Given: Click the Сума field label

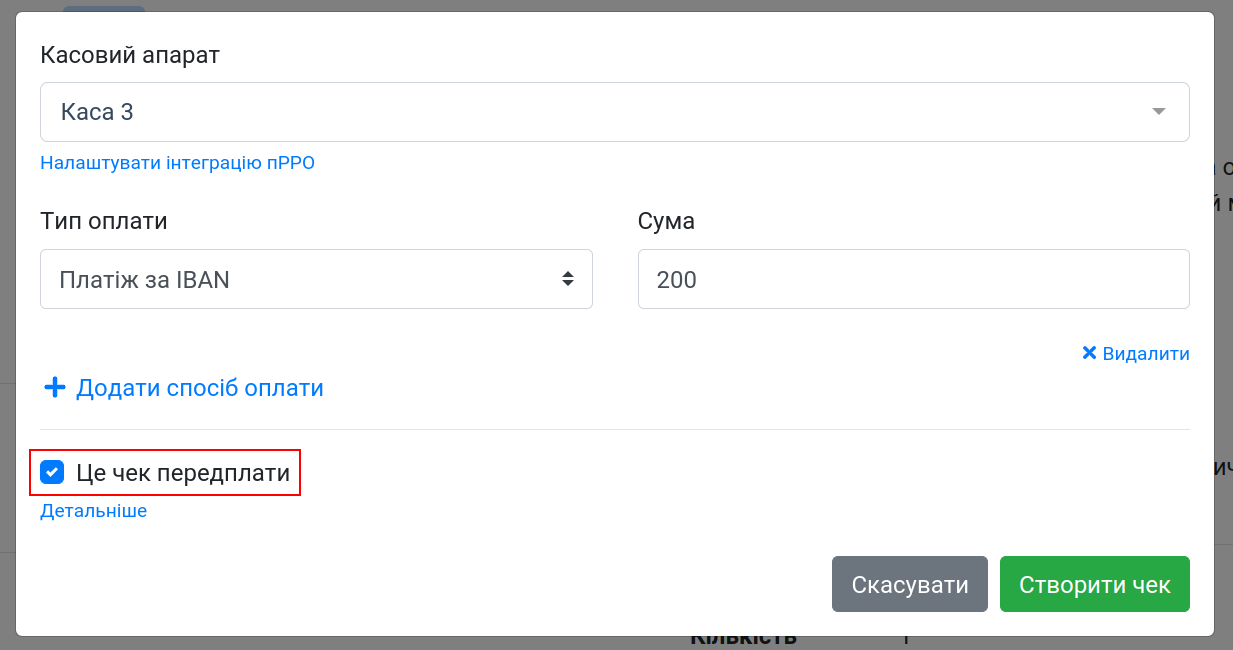Looking at the screenshot, I should point(666,221).
